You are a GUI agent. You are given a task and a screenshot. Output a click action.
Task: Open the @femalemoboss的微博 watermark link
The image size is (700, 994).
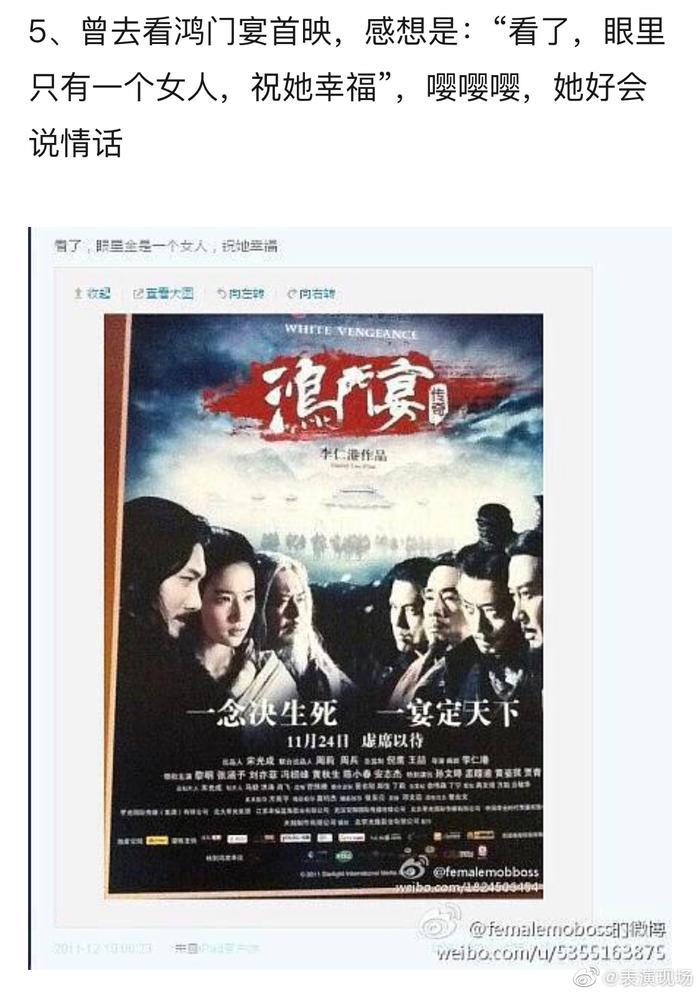567,930
